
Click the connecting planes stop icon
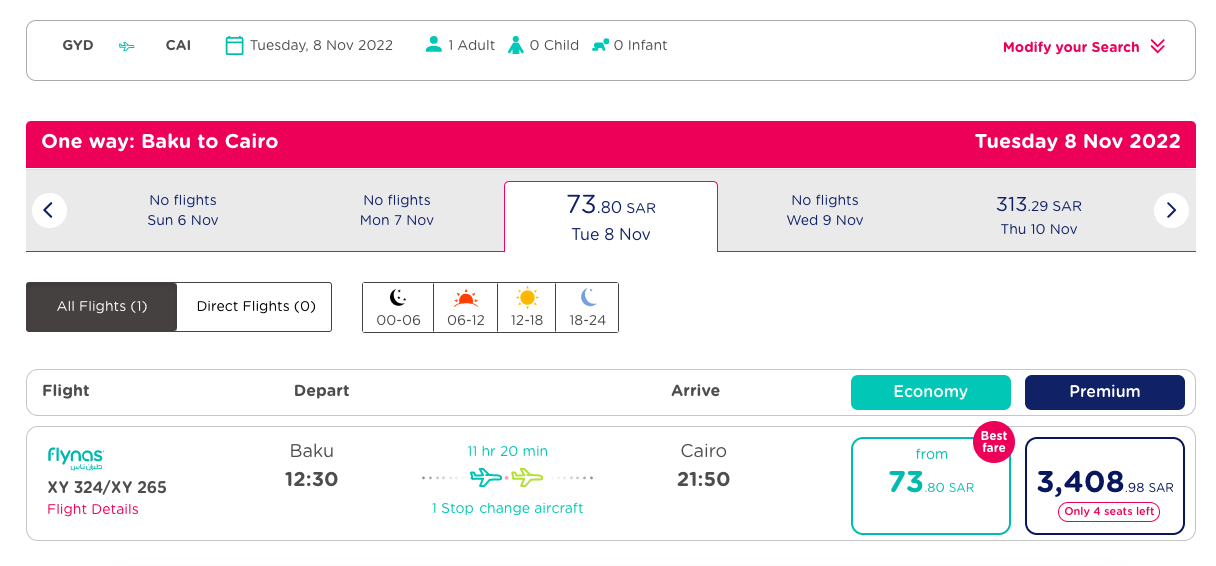point(507,478)
